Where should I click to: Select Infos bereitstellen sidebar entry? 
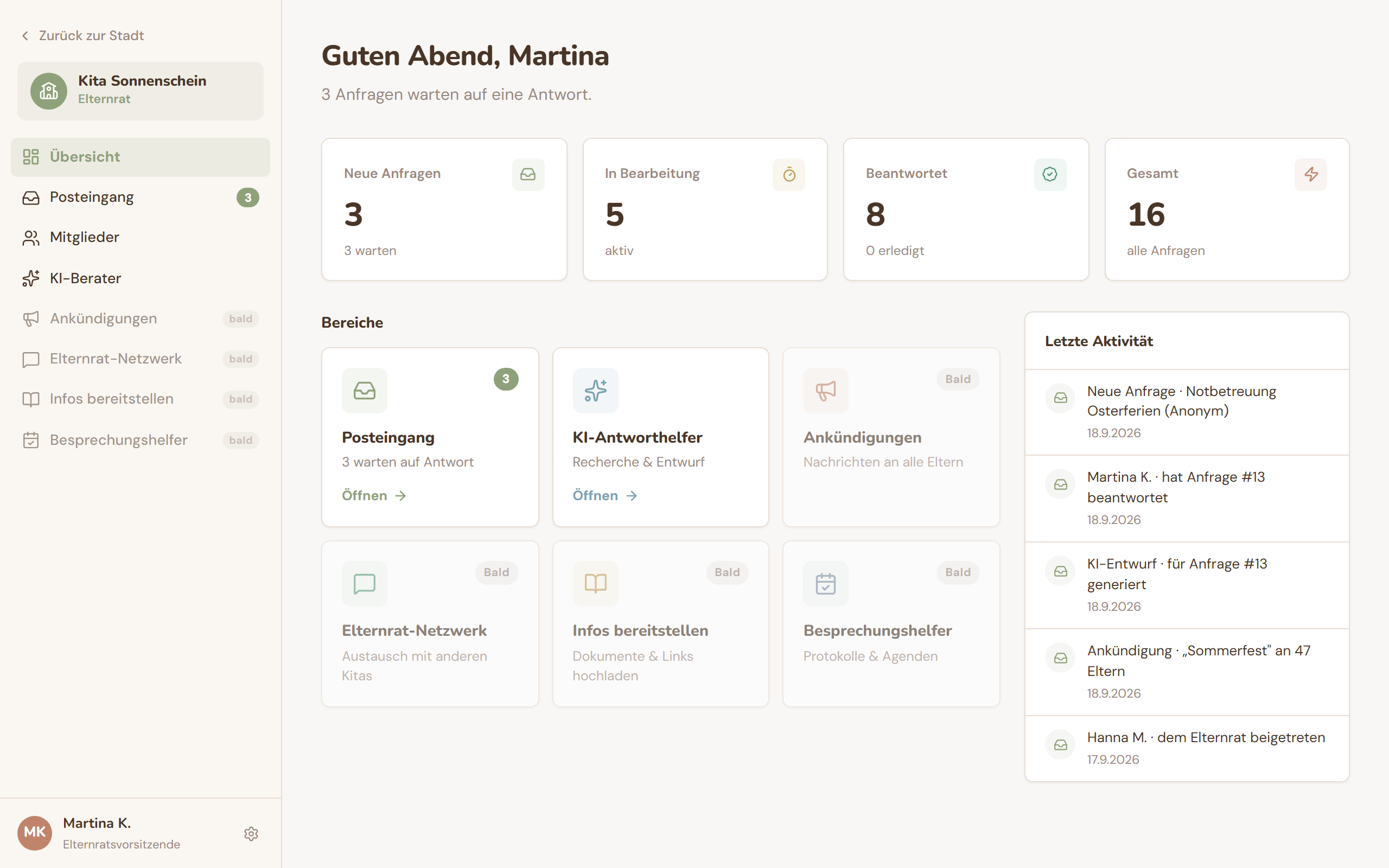pyautogui.click(x=141, y=399)
